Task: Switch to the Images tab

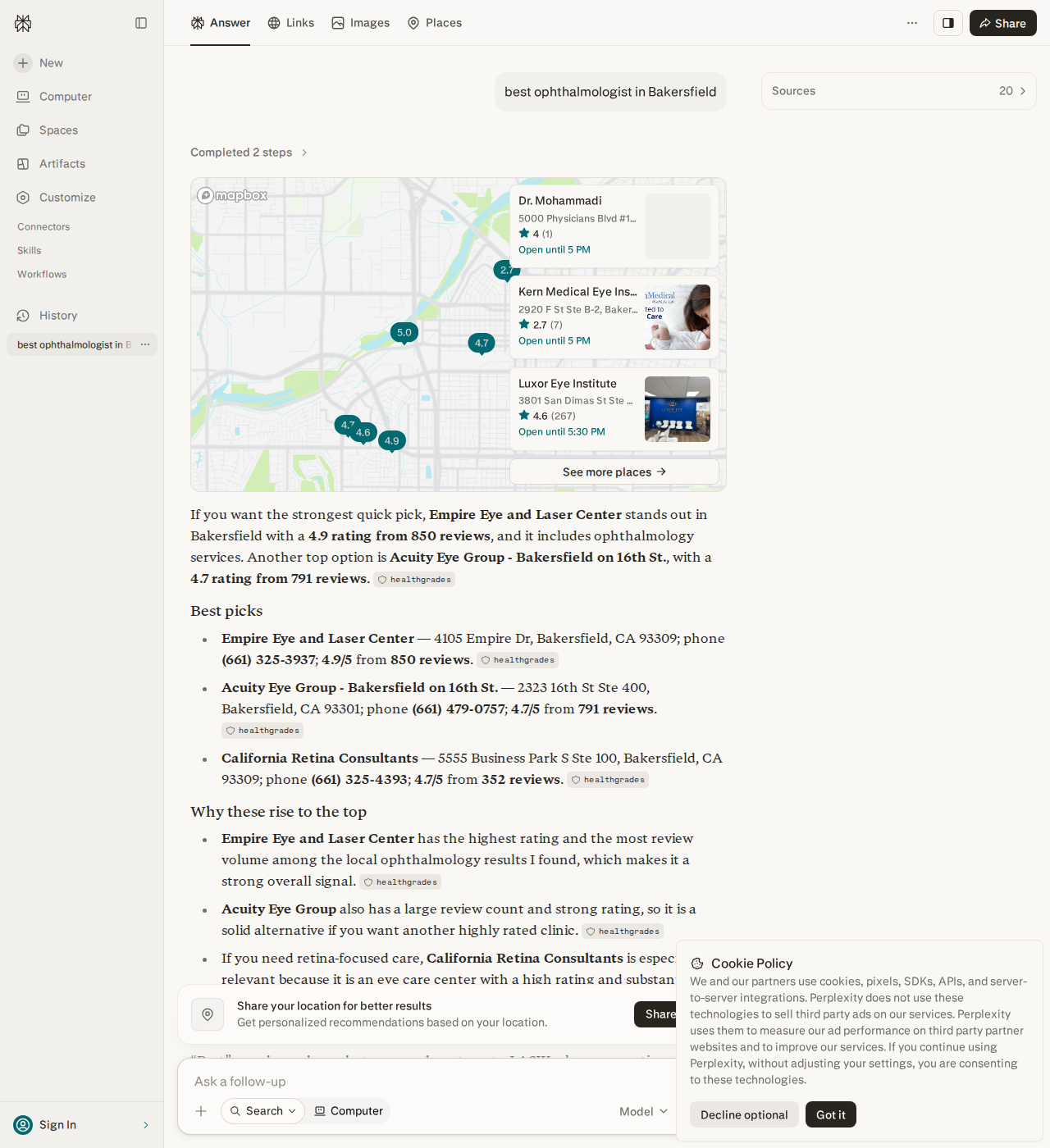Action: (361, 23)
